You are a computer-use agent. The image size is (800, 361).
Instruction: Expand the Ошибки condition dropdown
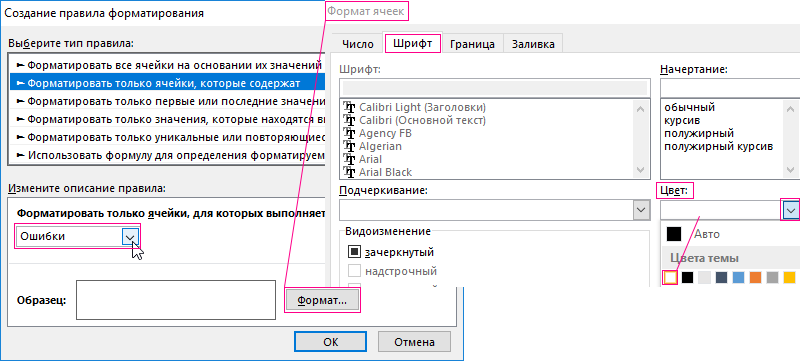[130, 236]
